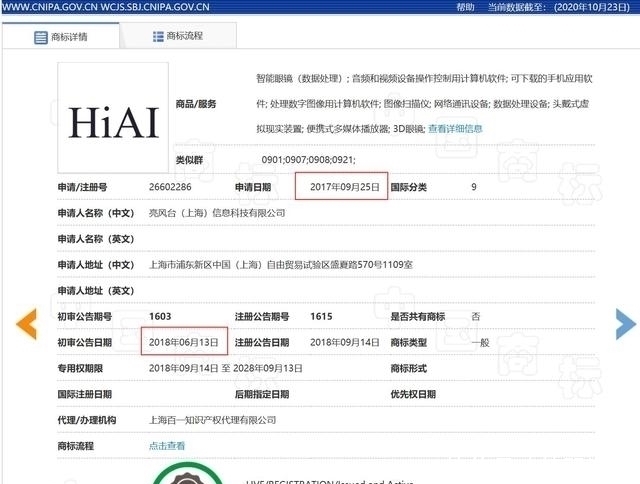Image resolution: width=640 pixels, height=484 pixels.
Task: Select registration announcement issue number 1615
Action: (x=321, y=316)
